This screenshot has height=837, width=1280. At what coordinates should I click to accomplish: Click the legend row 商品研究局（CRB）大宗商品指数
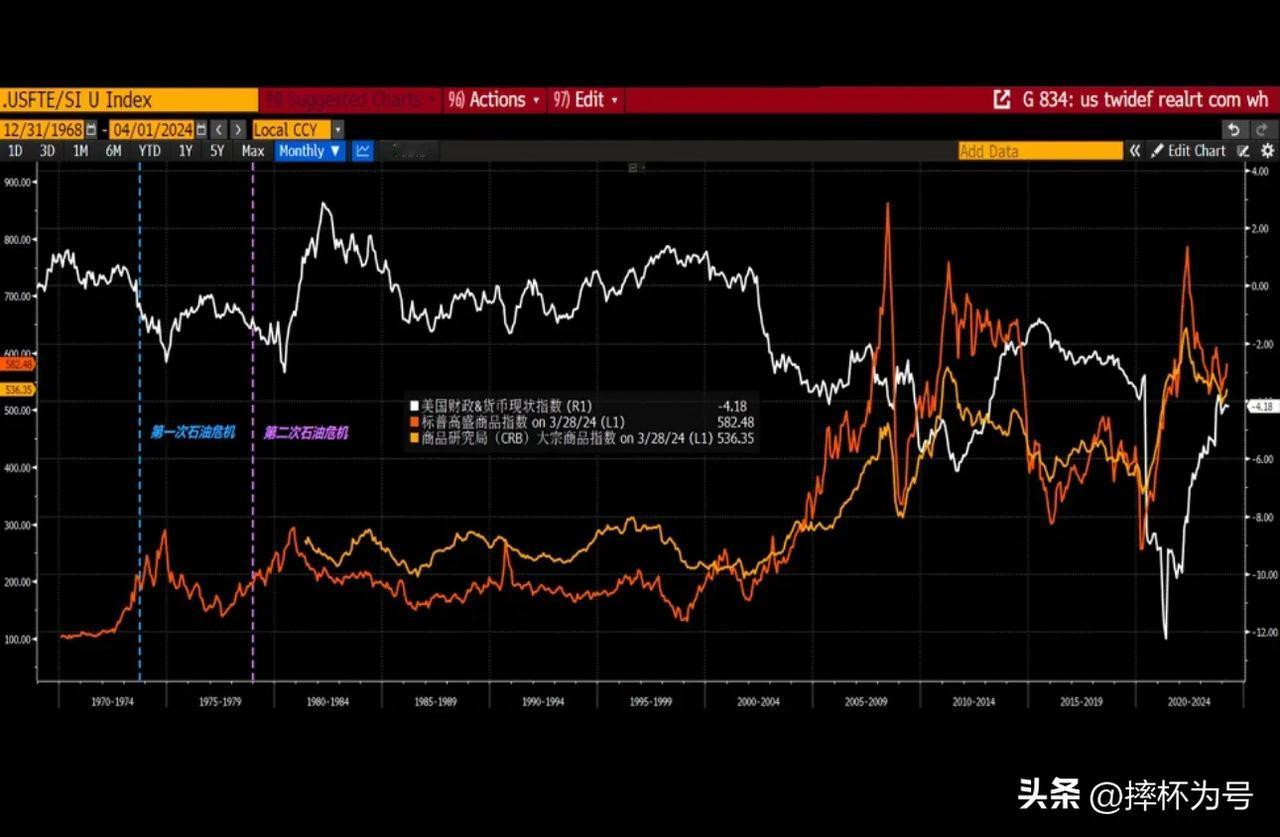pos(582,438)
